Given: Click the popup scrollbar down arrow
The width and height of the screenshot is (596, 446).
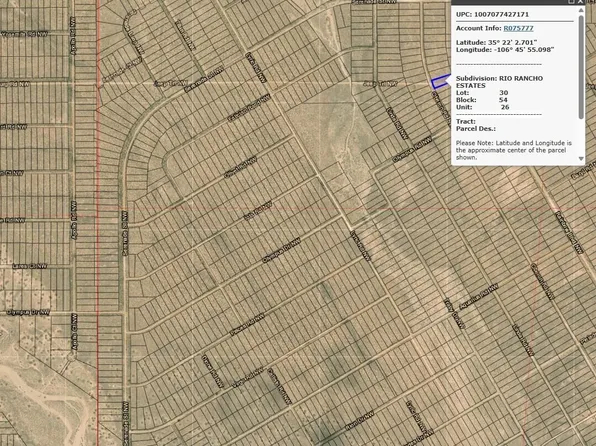Looking at the screenshot, I should click(581, 159).
